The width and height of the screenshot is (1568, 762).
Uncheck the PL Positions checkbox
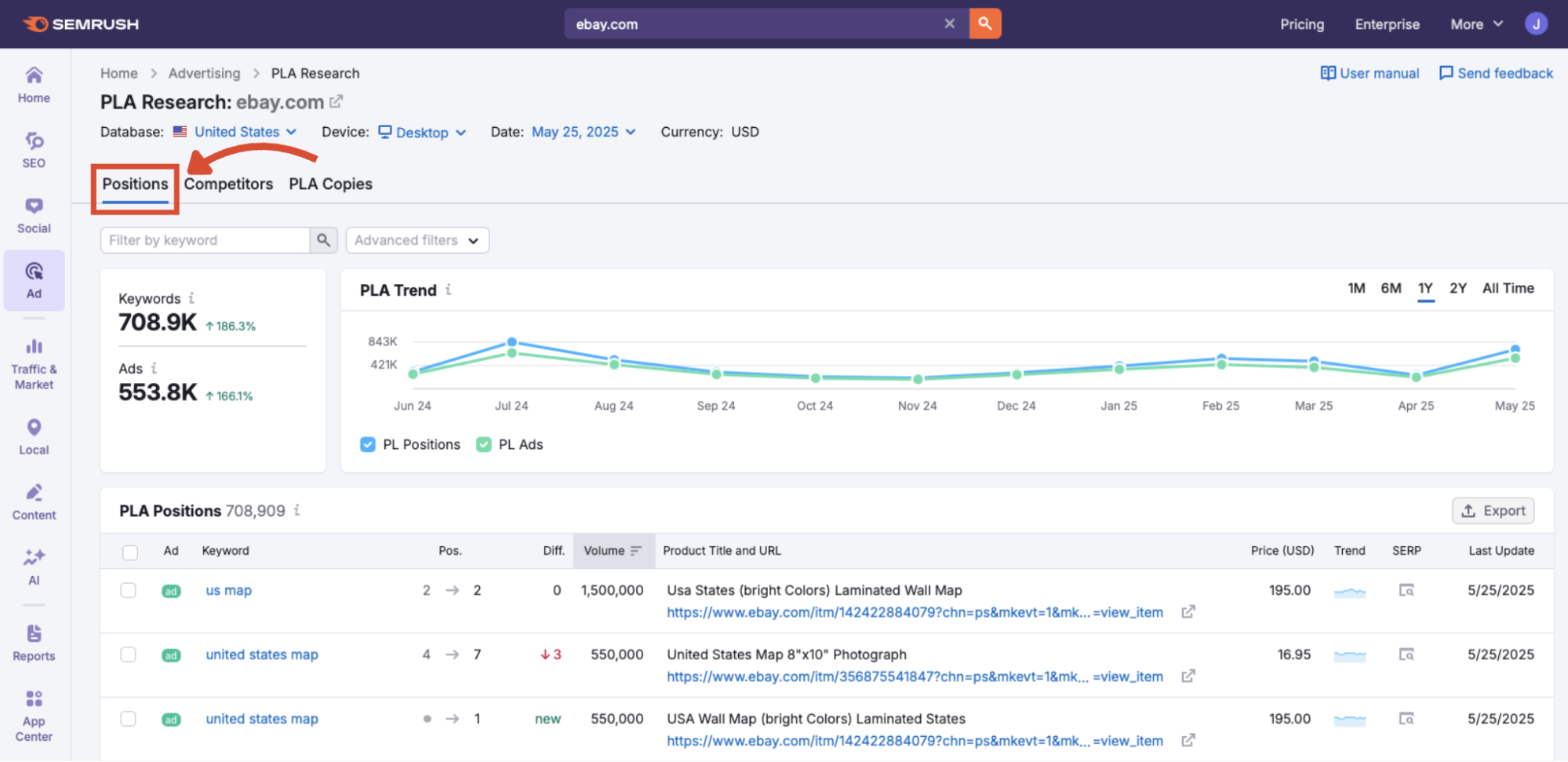click(x=368, y=444)
